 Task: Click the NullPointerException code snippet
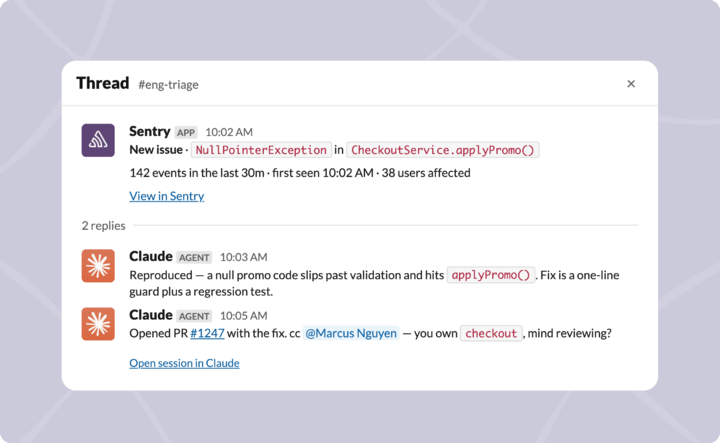(261, 150)
